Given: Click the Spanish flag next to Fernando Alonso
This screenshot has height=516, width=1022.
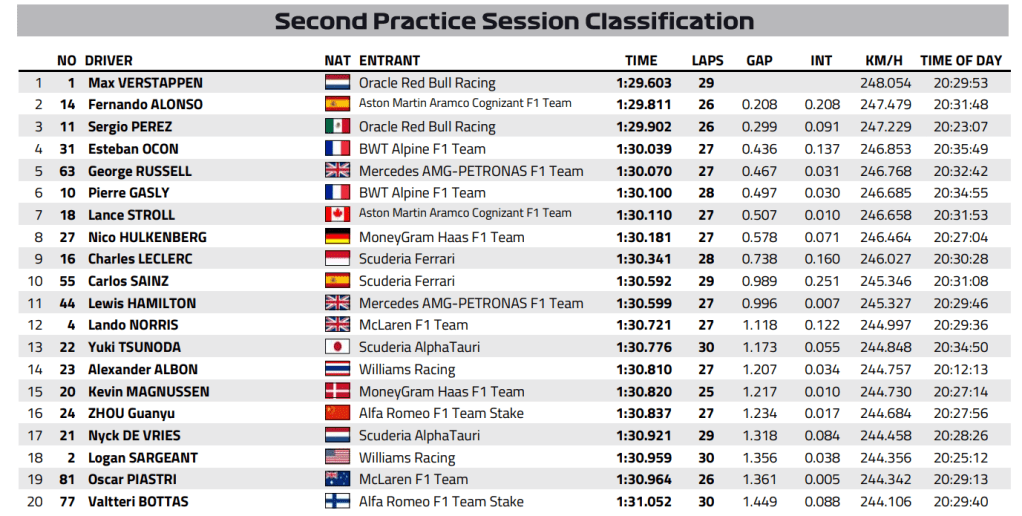Looking at the screenshot, I should [x=337, y=105].
